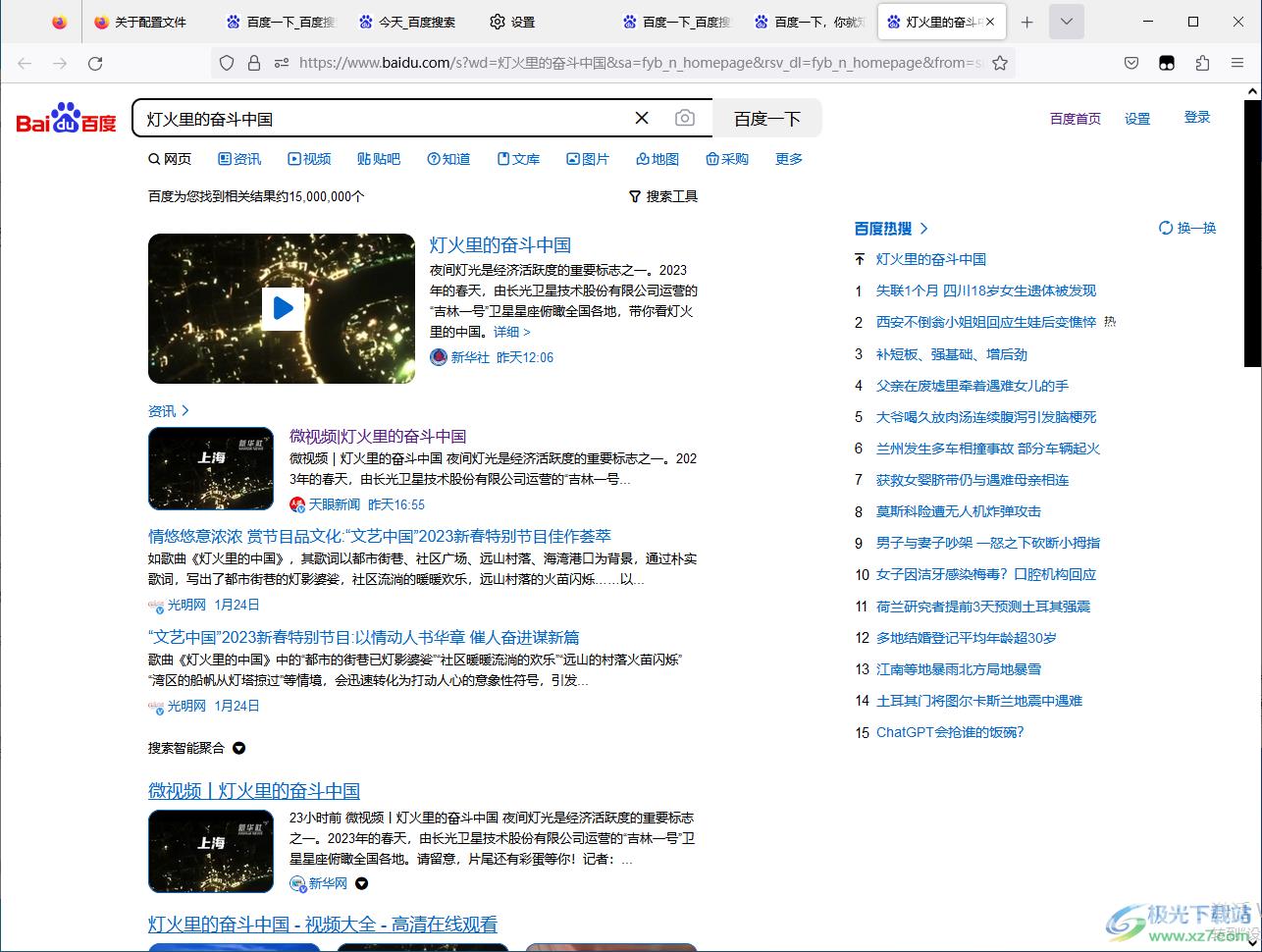This screenshot has width=1262, height=952.
Task: Open 搜索工具 filter
Action: [663, 196]
